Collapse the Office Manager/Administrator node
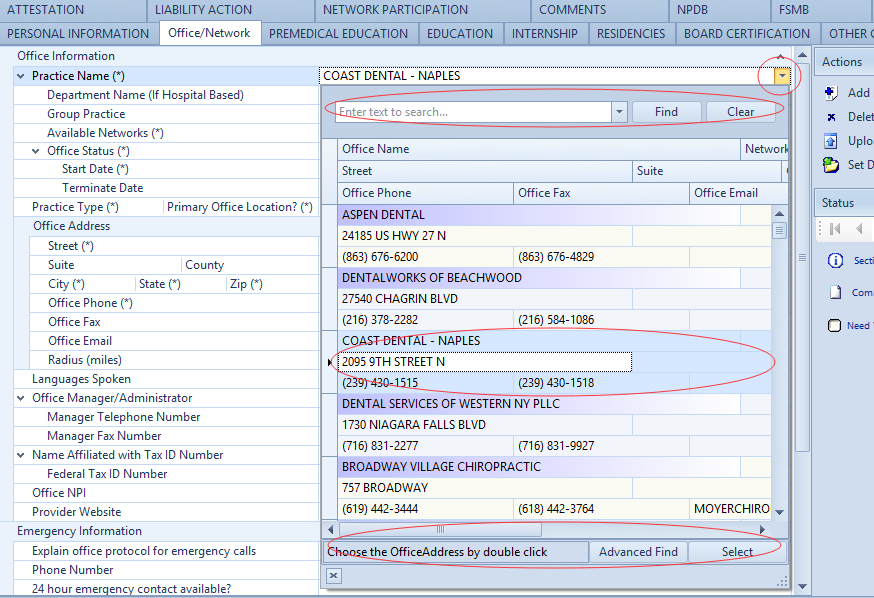The width and height of the screenshot is (874, 598). tap(21, 398)
